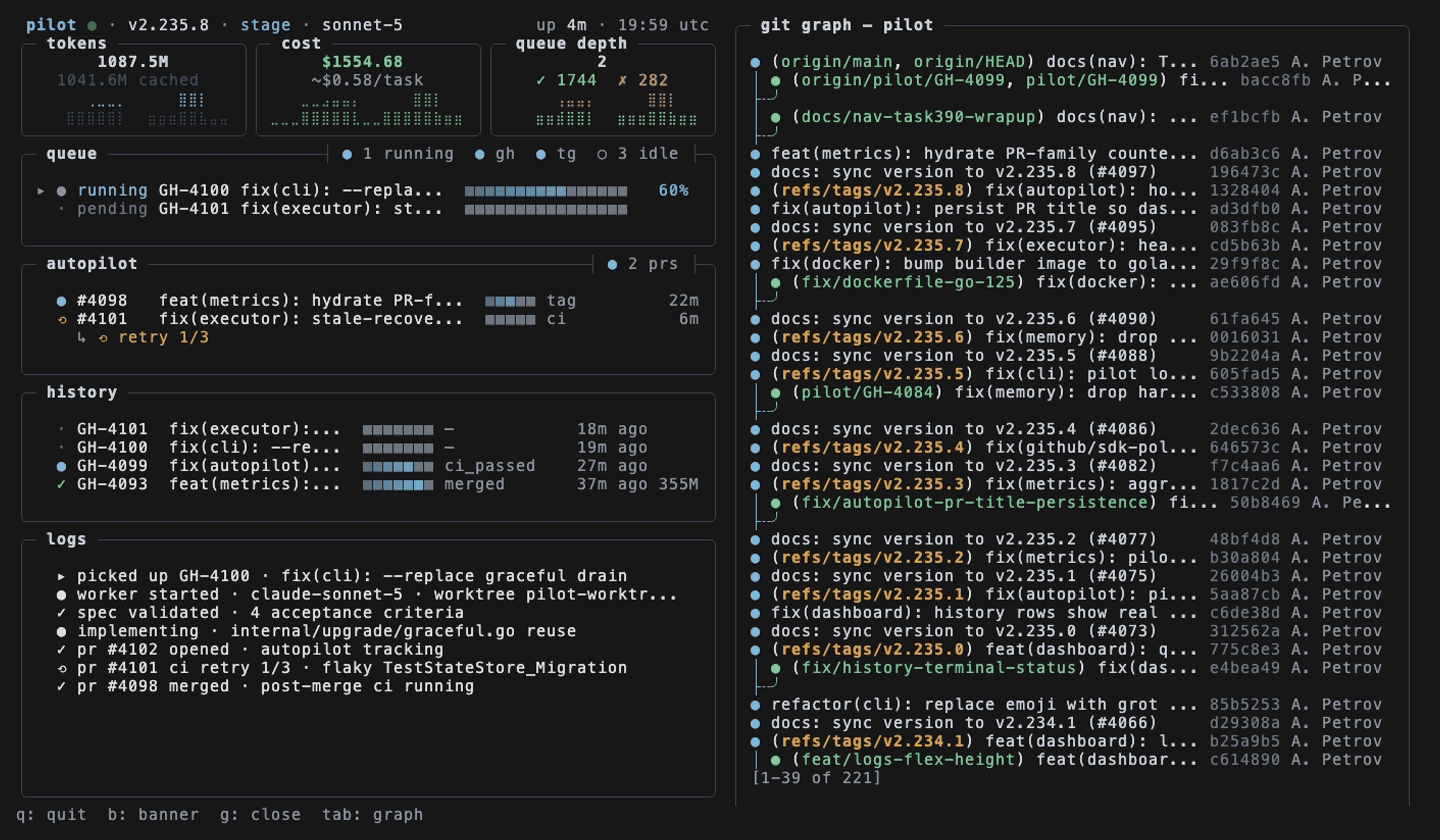
Task: Click the 'b: banner' footer shortcut
Action: 153,814
